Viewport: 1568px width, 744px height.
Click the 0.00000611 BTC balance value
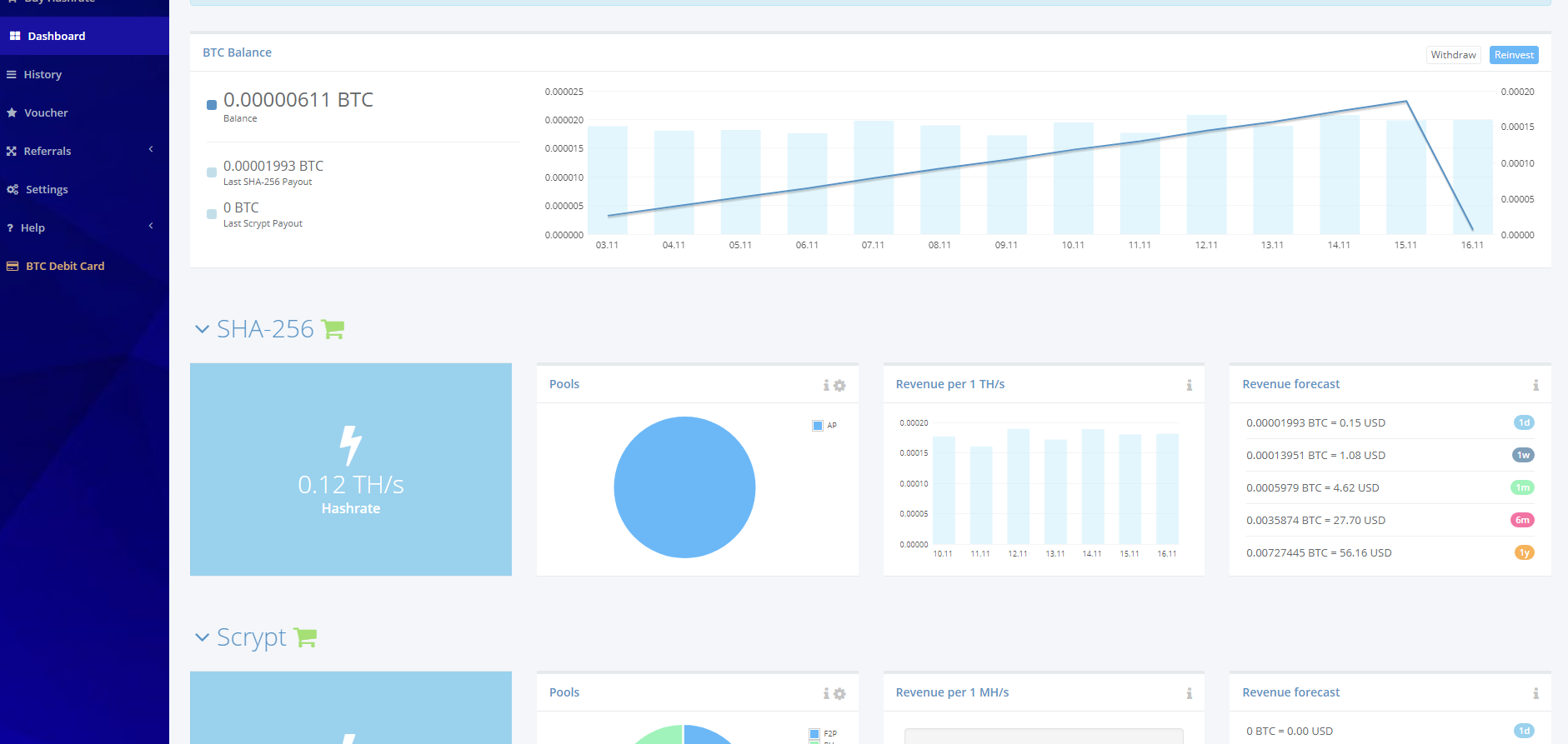298,100
